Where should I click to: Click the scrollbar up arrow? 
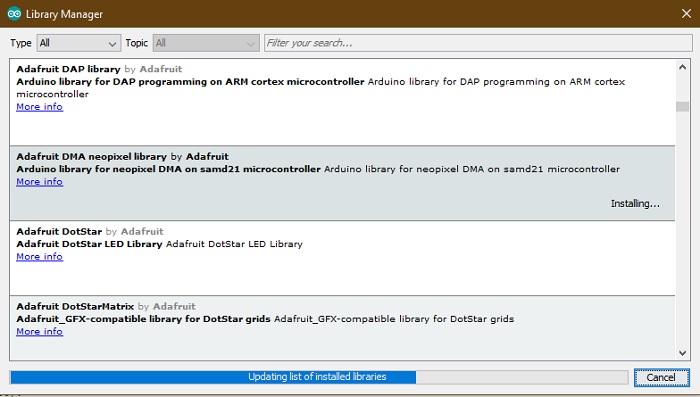coord(682,67)
